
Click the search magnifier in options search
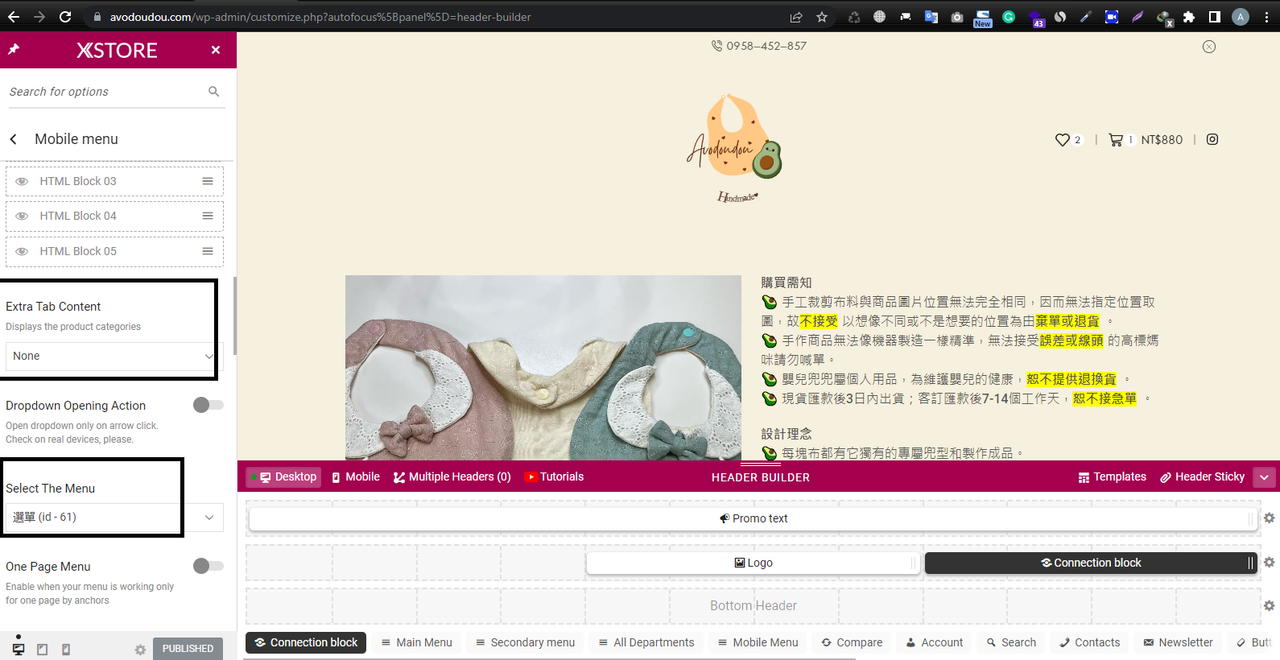click(x=214, y=91)
